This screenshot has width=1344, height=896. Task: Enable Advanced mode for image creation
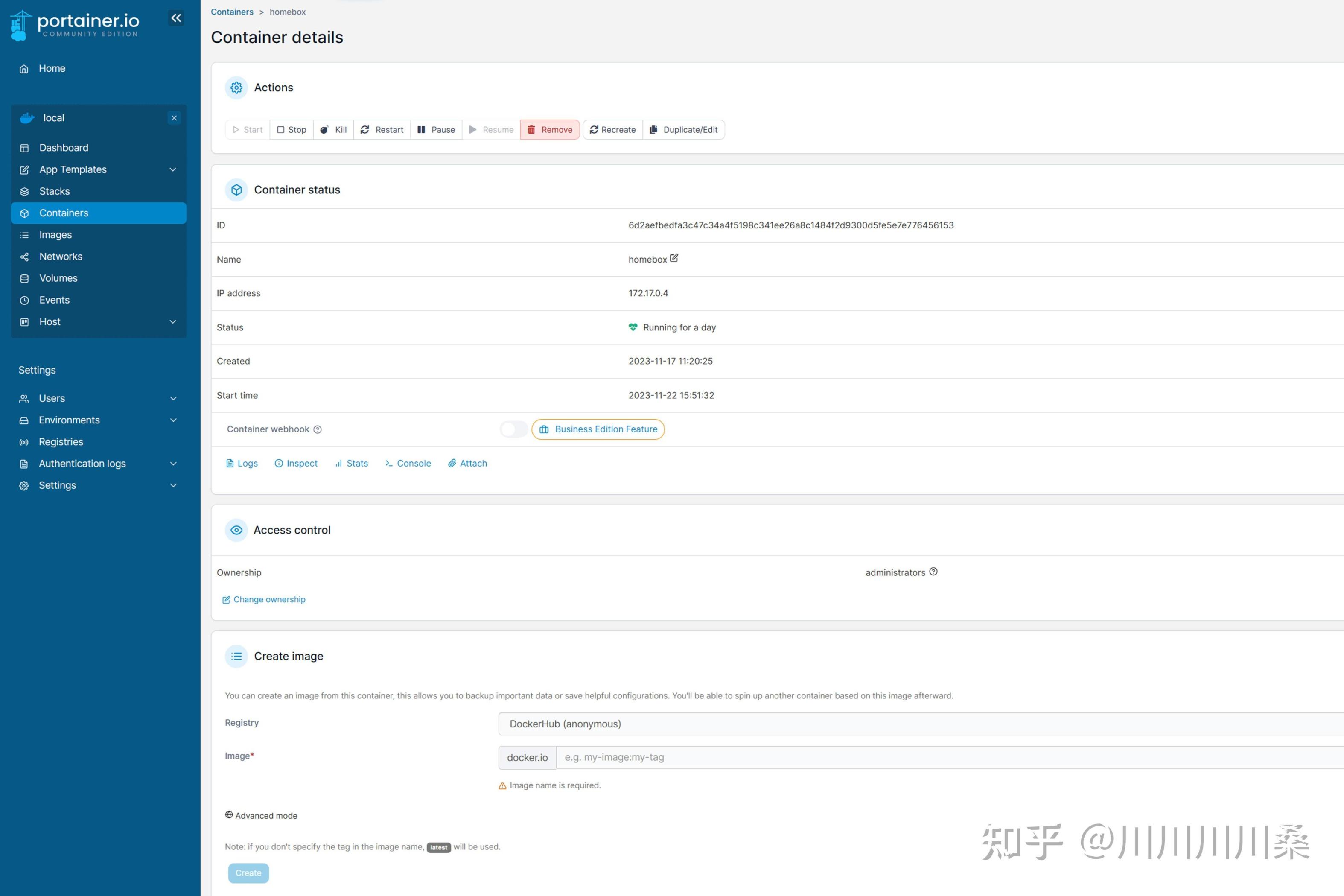261,815
